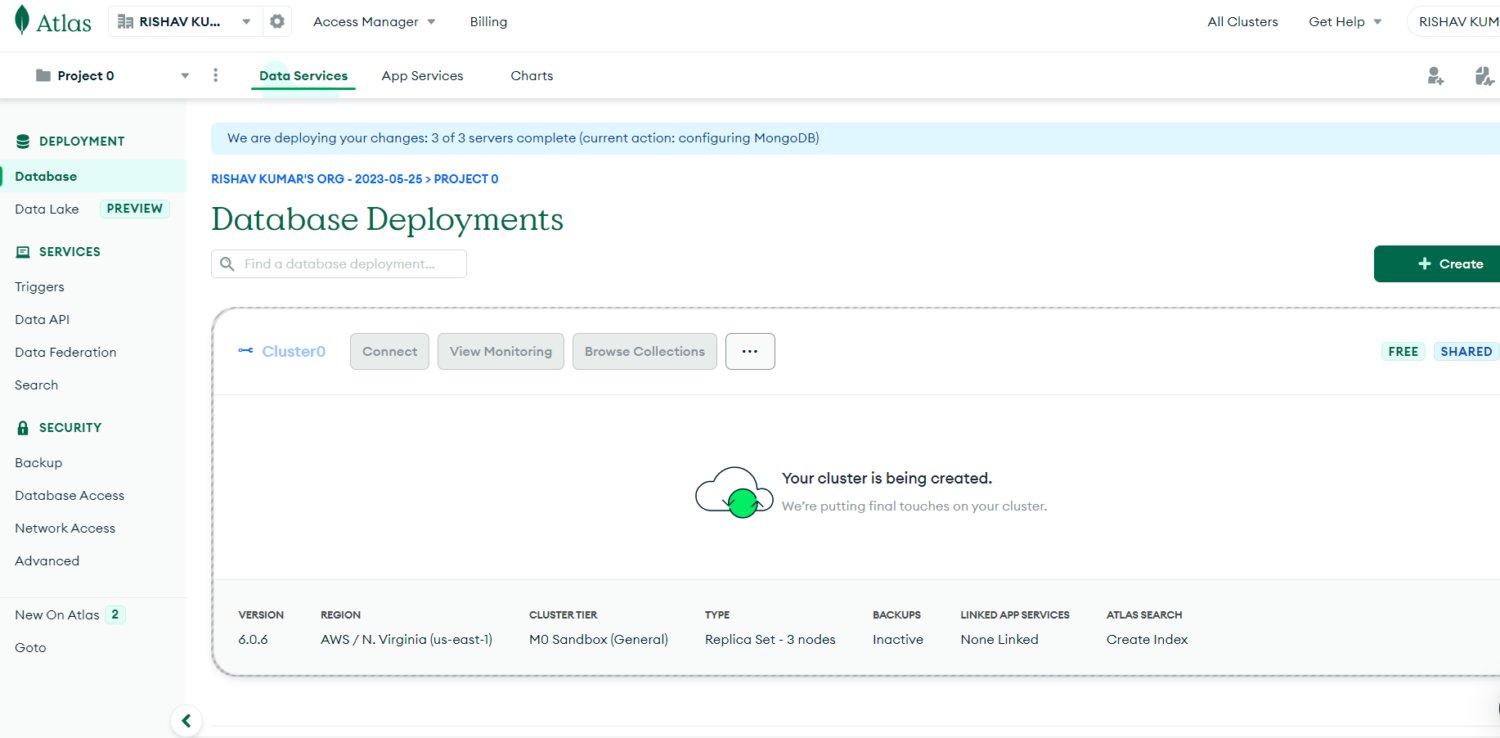
Task: Click invite user icon in project bar
Action: point(1435,76)
